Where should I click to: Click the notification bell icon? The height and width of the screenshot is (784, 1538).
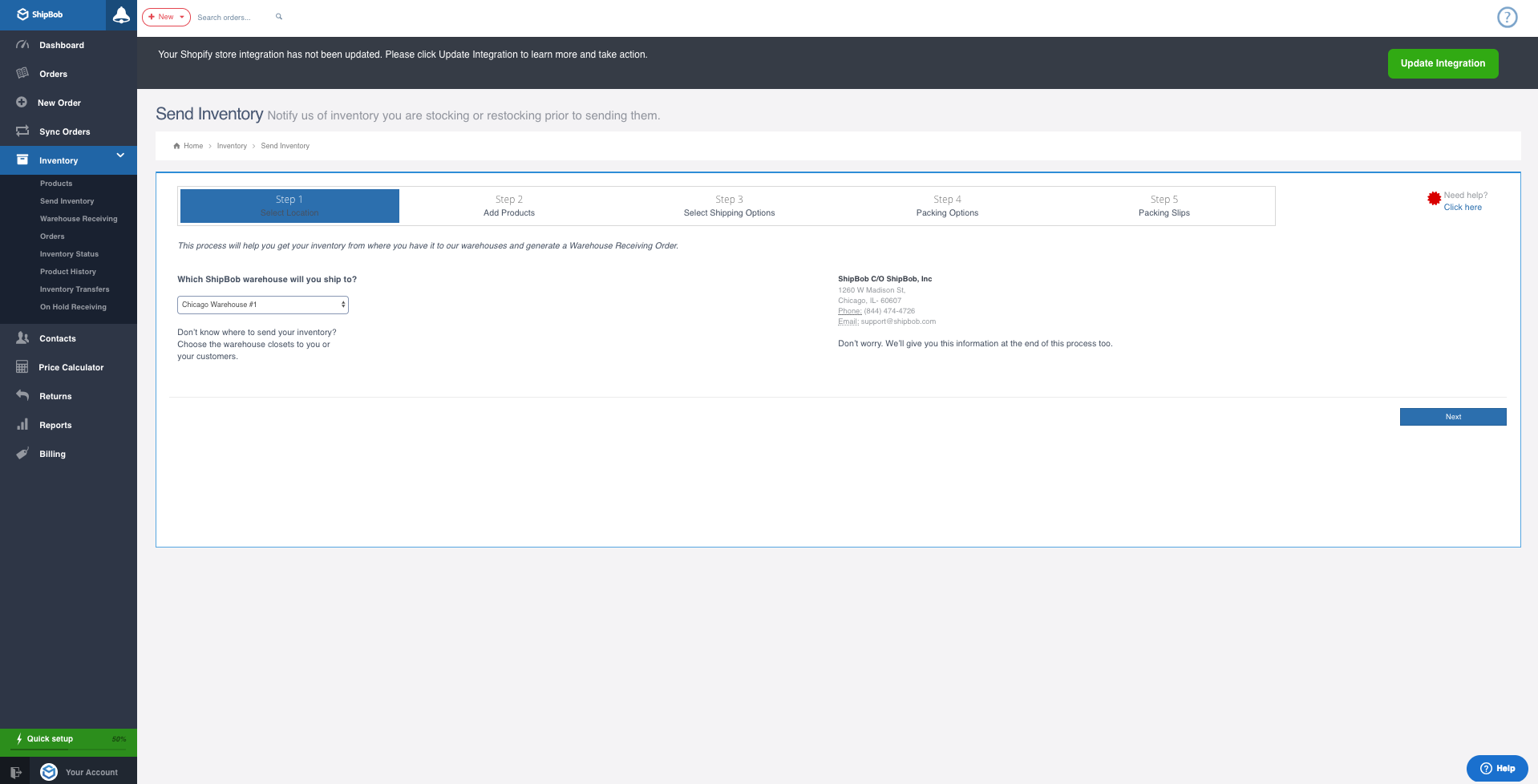pyautogui.click(x=121, y=15)
